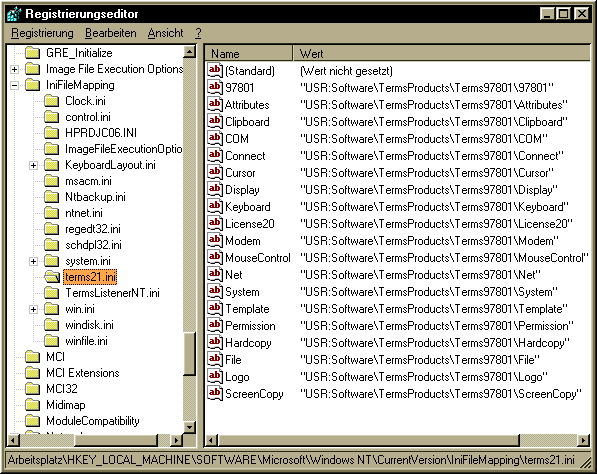
Task: Click tree pane vertical scroll down arrow
Action: pos(189,427)
